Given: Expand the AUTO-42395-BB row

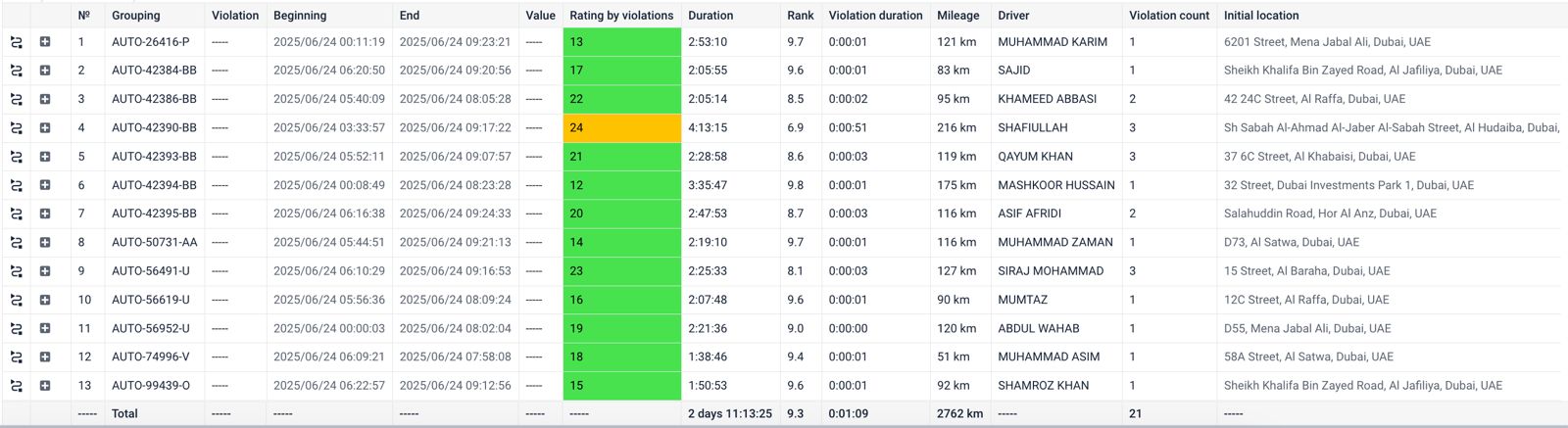Looking at the screenshot, I should click(45, 214).
